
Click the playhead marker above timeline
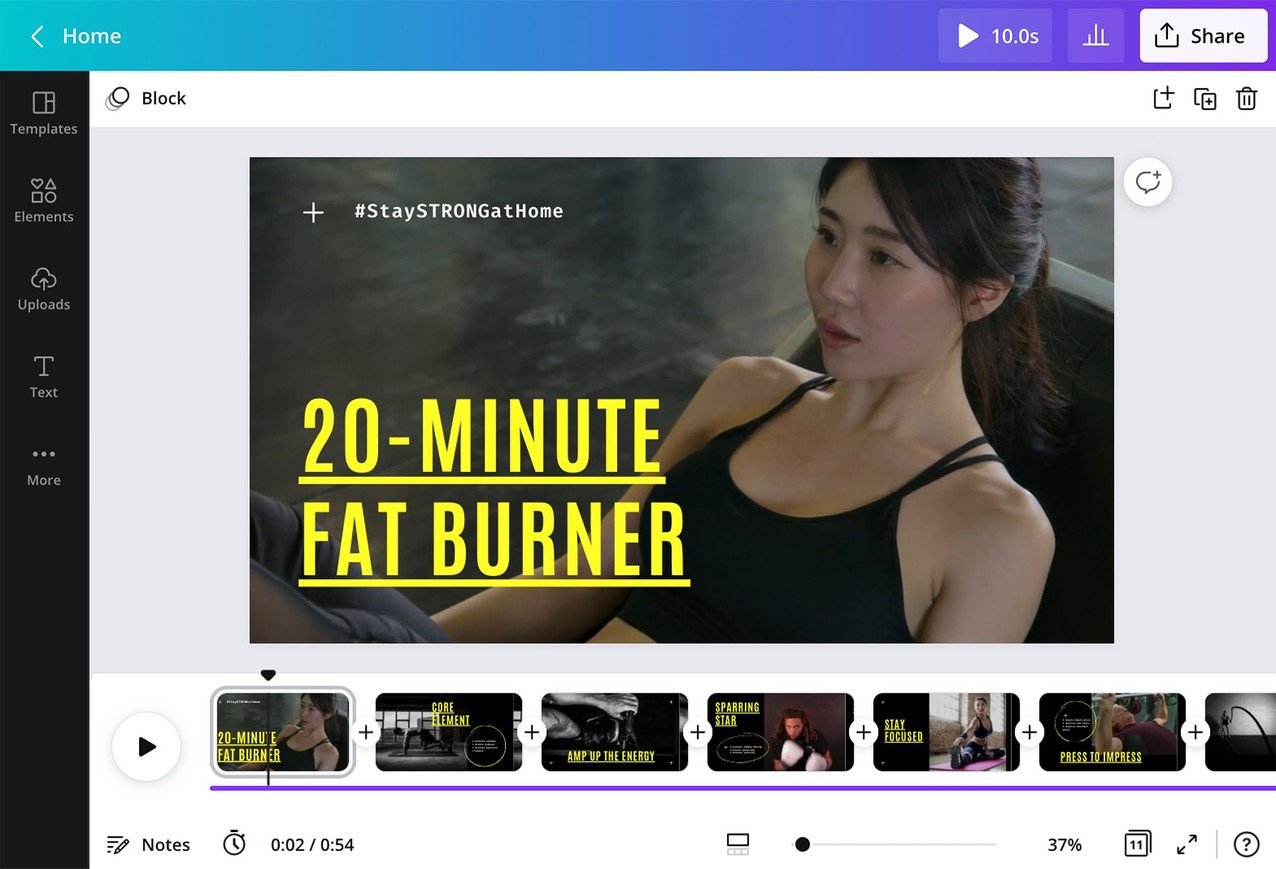tap(268, 676)
